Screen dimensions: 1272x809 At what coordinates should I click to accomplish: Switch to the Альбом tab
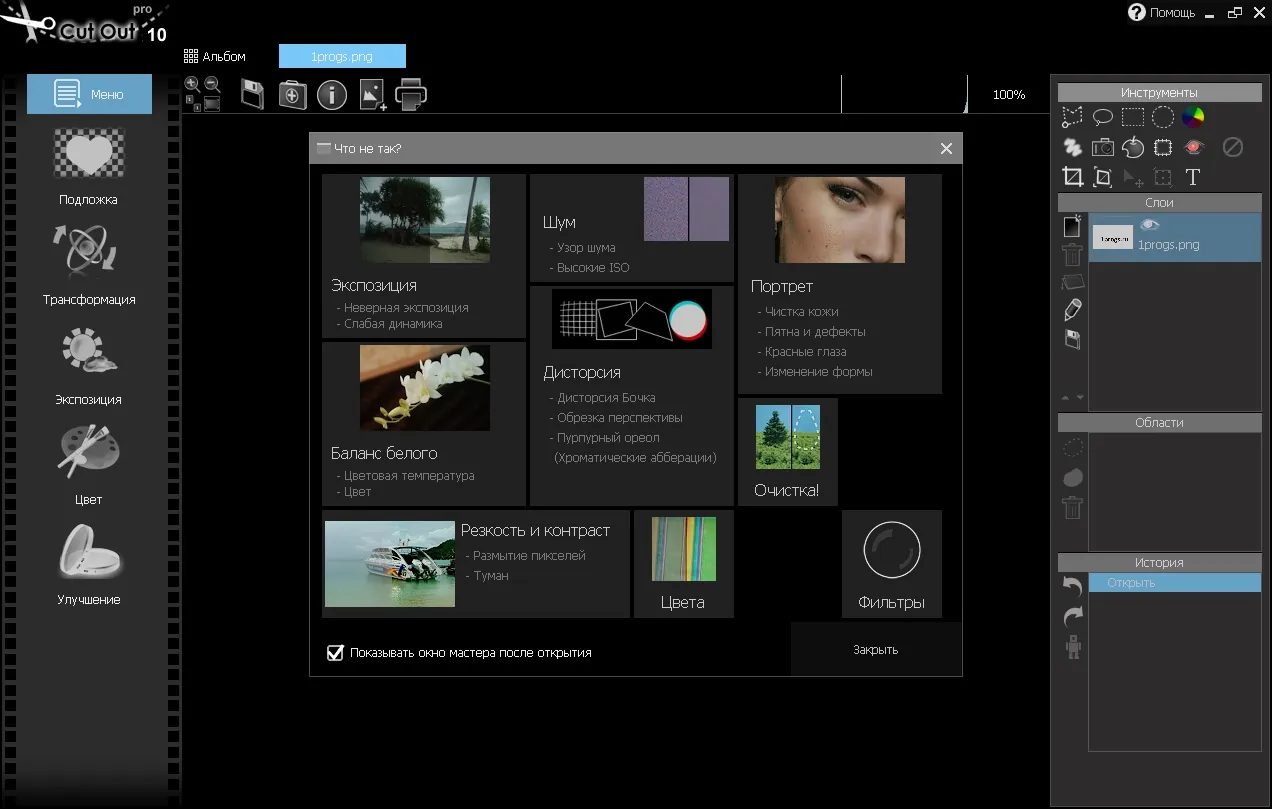coord(215,56)
